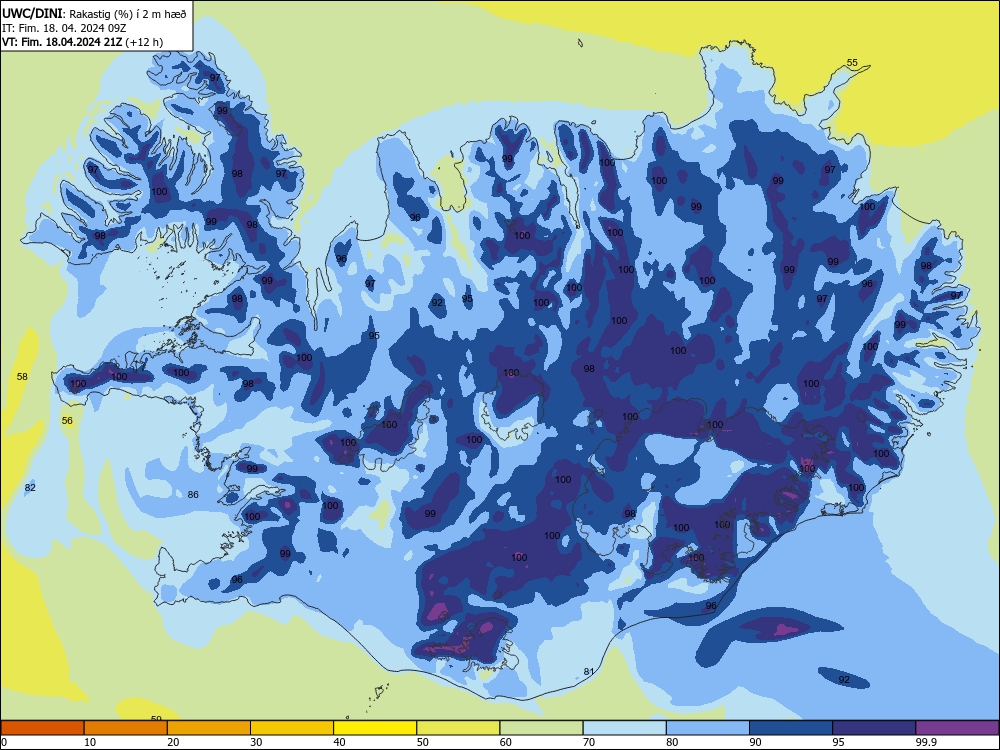Click the title text 'UWC/DINI: Rakastig (%) í 2 m hæð'
Viewport: 1000px width, 750px height.
[94, 13]
